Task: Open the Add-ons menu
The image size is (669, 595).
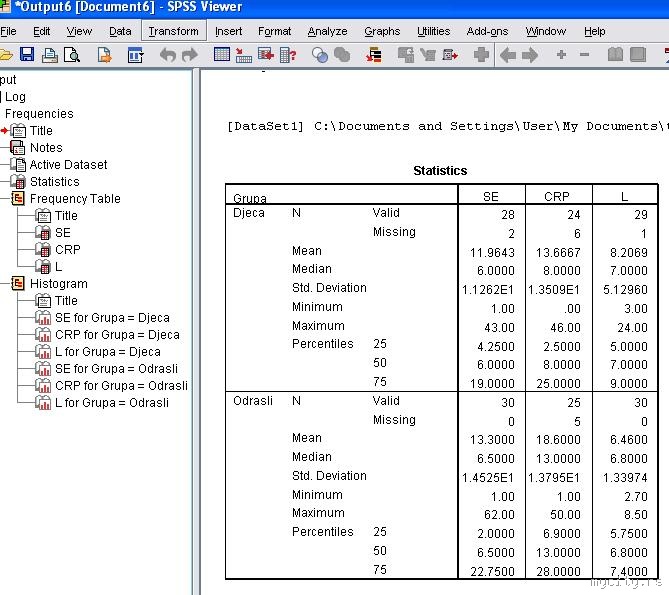Action: pyautogui.click(x=487, y=31)
